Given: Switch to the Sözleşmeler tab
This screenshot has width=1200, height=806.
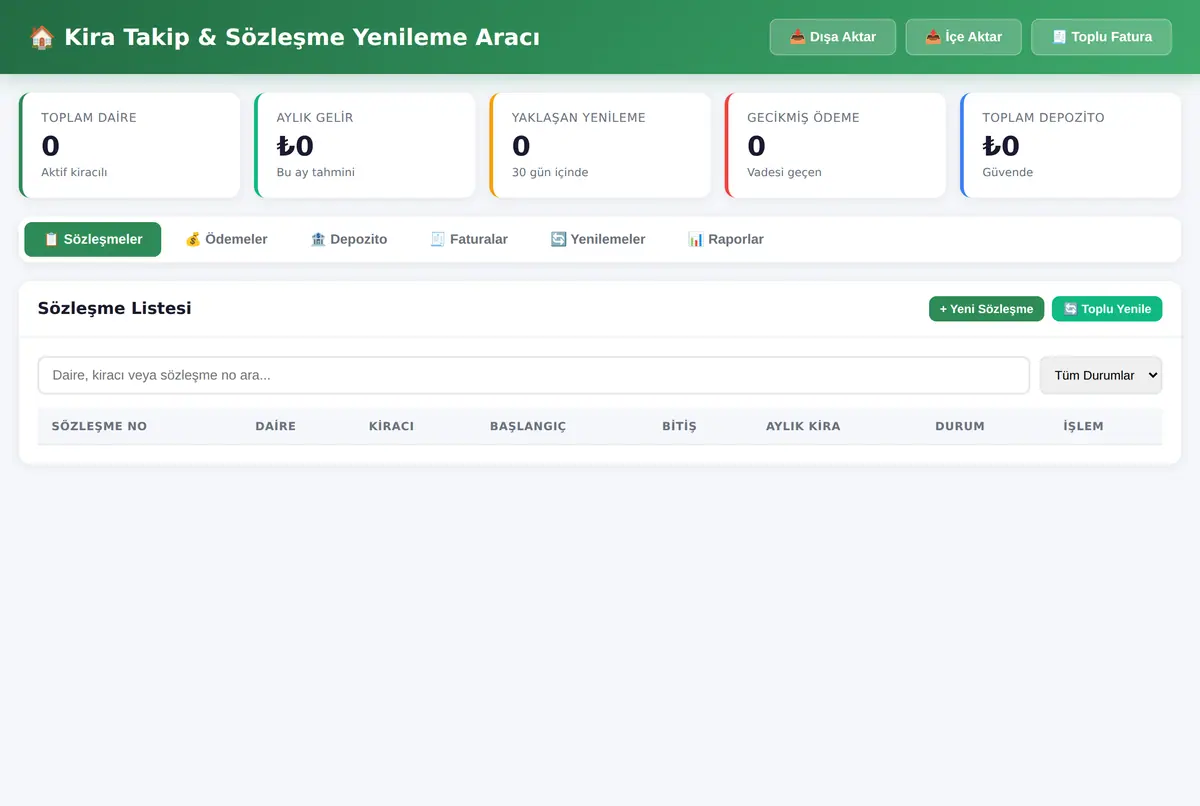Looking at the screenshot, I should point(93,239).
